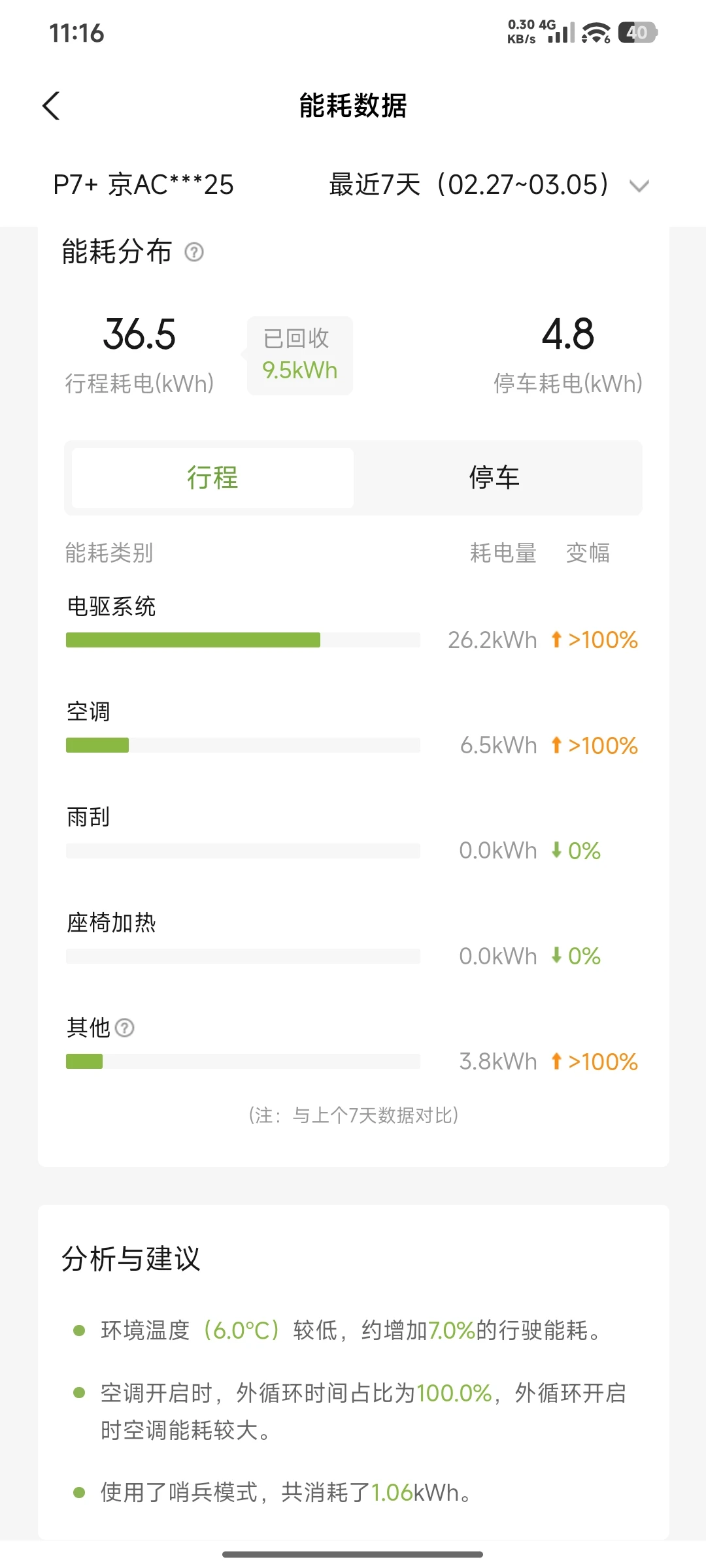The height and width of the screenshot is (1568, 706).
Task: Tap green down arrow for 雨刮
Action: [x=556, y=850]
